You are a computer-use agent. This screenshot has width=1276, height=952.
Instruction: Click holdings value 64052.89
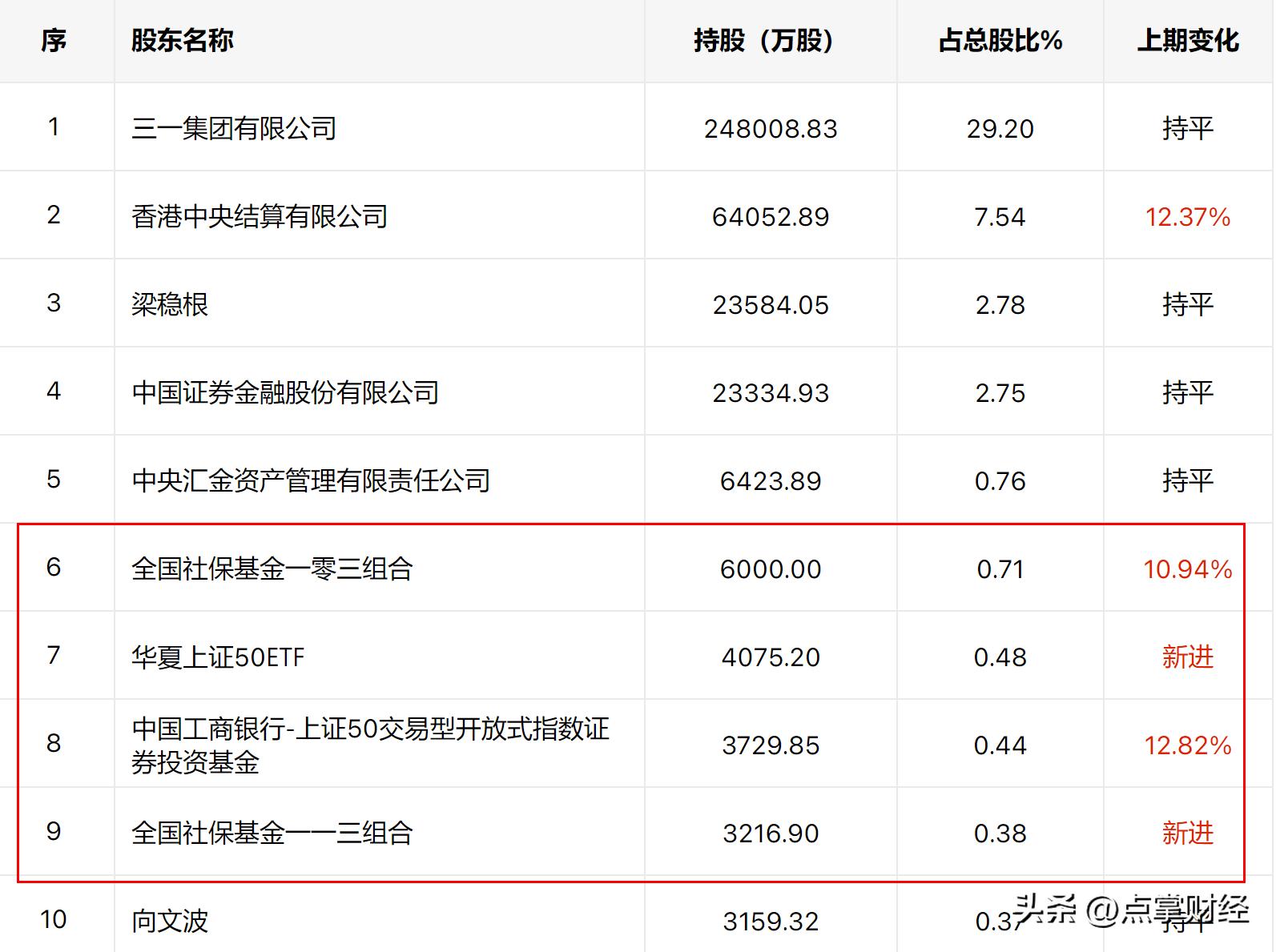coord(771,217)
